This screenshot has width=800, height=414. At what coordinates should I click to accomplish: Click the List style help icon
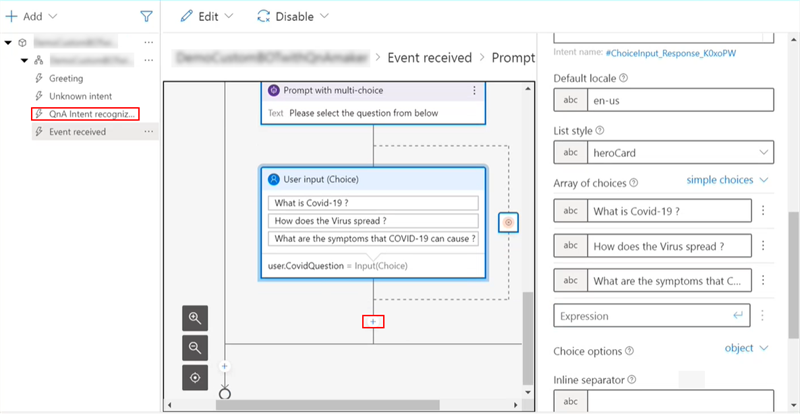point(600,131)
